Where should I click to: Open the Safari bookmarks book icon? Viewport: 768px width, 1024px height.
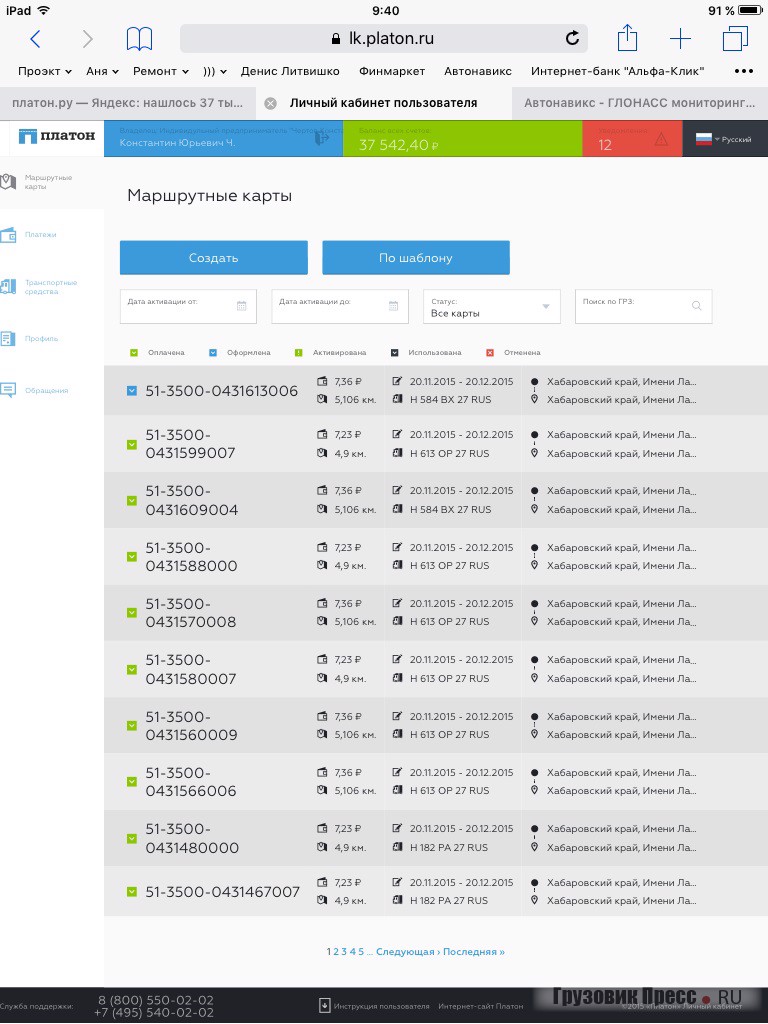pos(139,39)
